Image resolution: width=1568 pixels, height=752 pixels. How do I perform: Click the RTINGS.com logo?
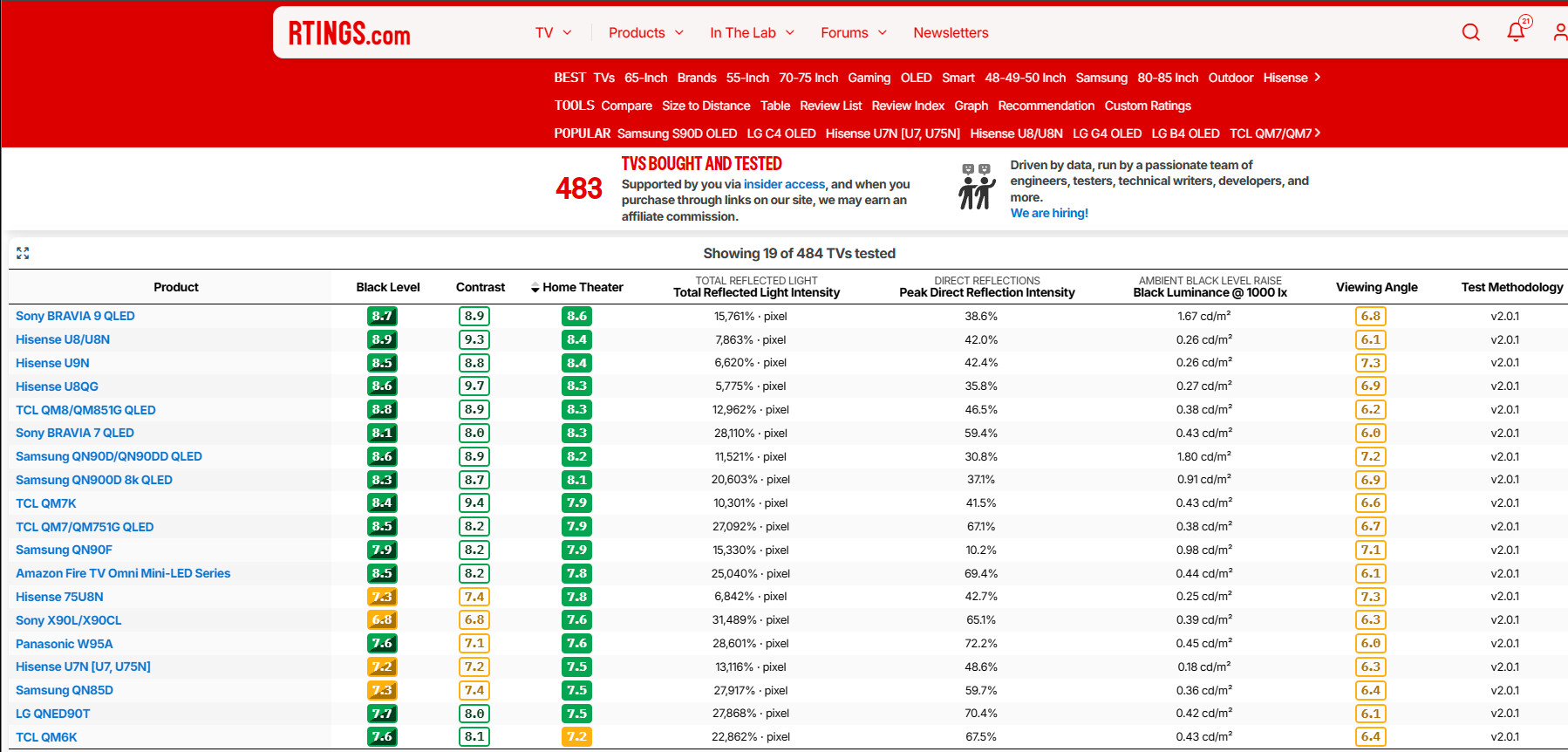click(349, 33)
